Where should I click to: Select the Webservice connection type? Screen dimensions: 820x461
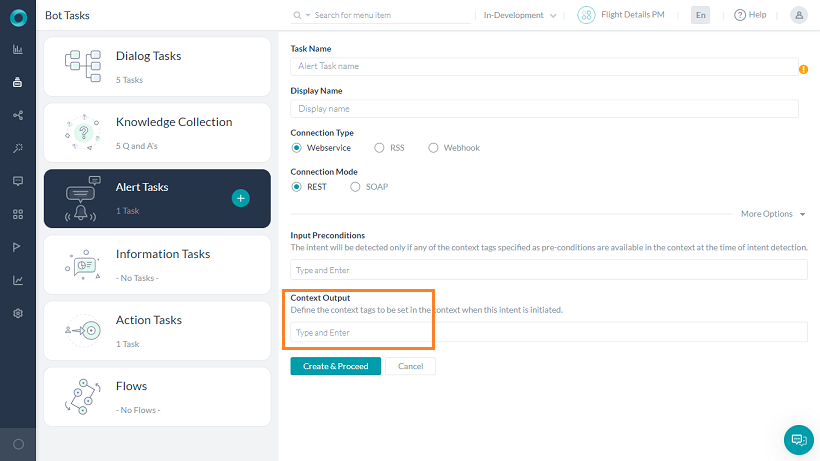click(297, 148)
